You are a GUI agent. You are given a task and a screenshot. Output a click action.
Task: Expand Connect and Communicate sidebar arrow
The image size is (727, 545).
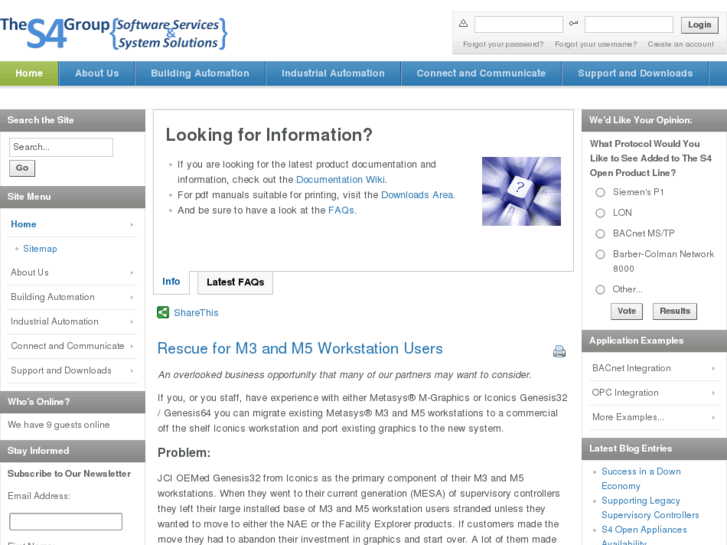[132, 346]
